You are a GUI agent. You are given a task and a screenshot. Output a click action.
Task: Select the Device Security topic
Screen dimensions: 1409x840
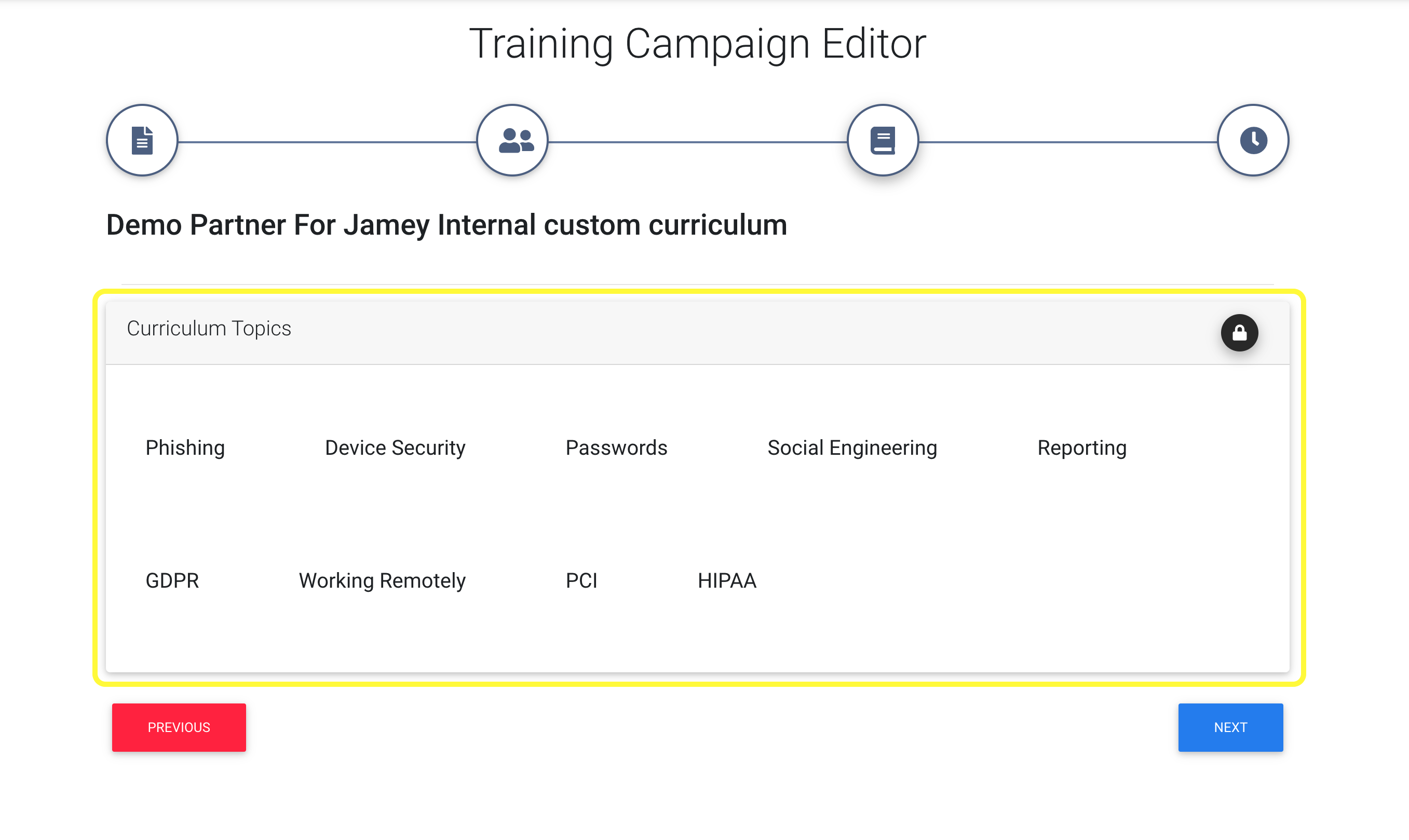395,448
